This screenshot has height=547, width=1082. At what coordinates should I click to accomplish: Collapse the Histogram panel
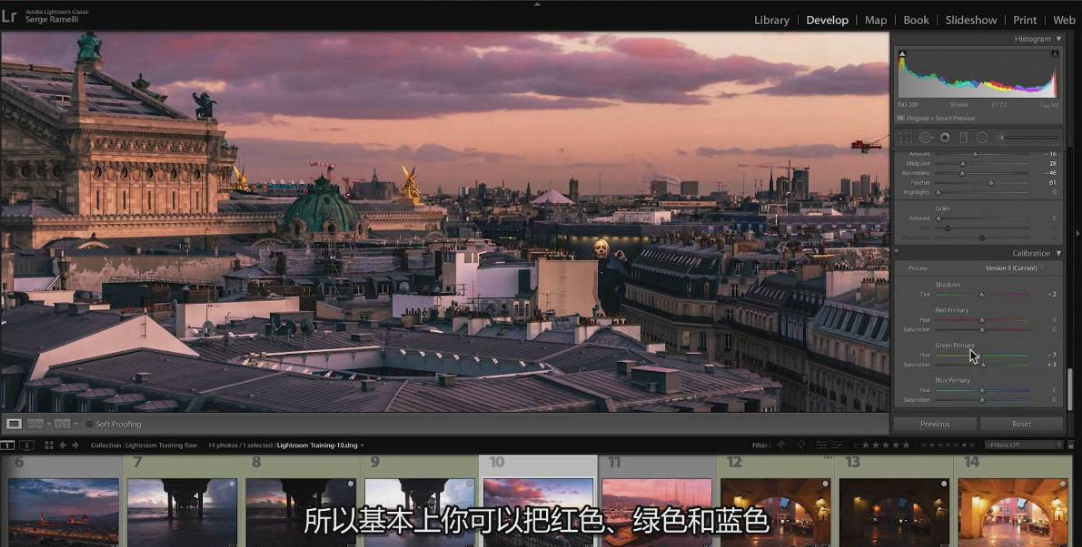click(x=1059, y=39)
